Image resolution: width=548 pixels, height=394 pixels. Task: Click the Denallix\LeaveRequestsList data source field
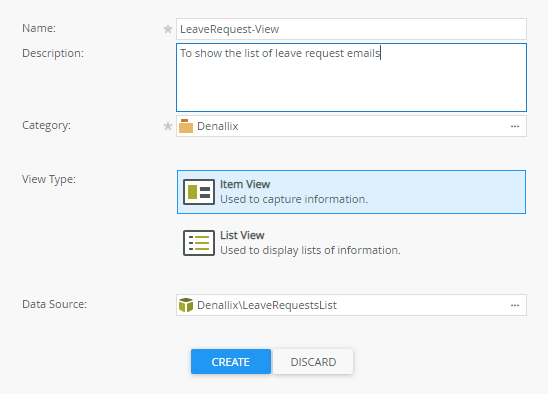[x=351, y=305]
